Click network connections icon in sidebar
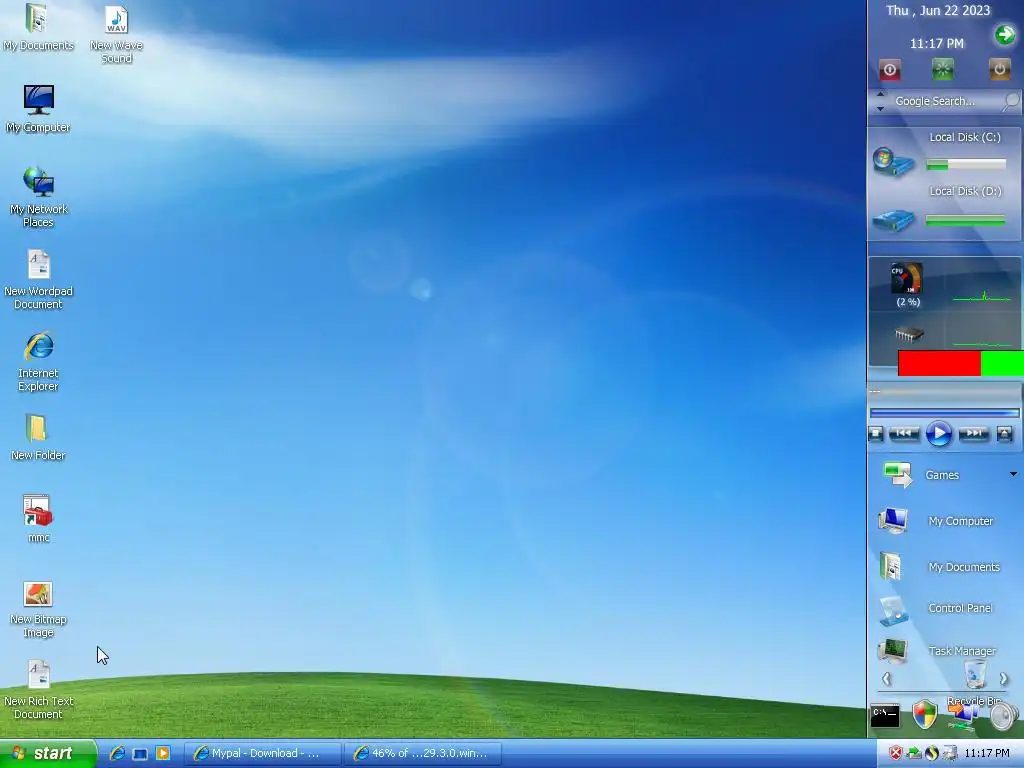Image resolution: width=1024 pixels, height=768 pixels. point(963,716)
